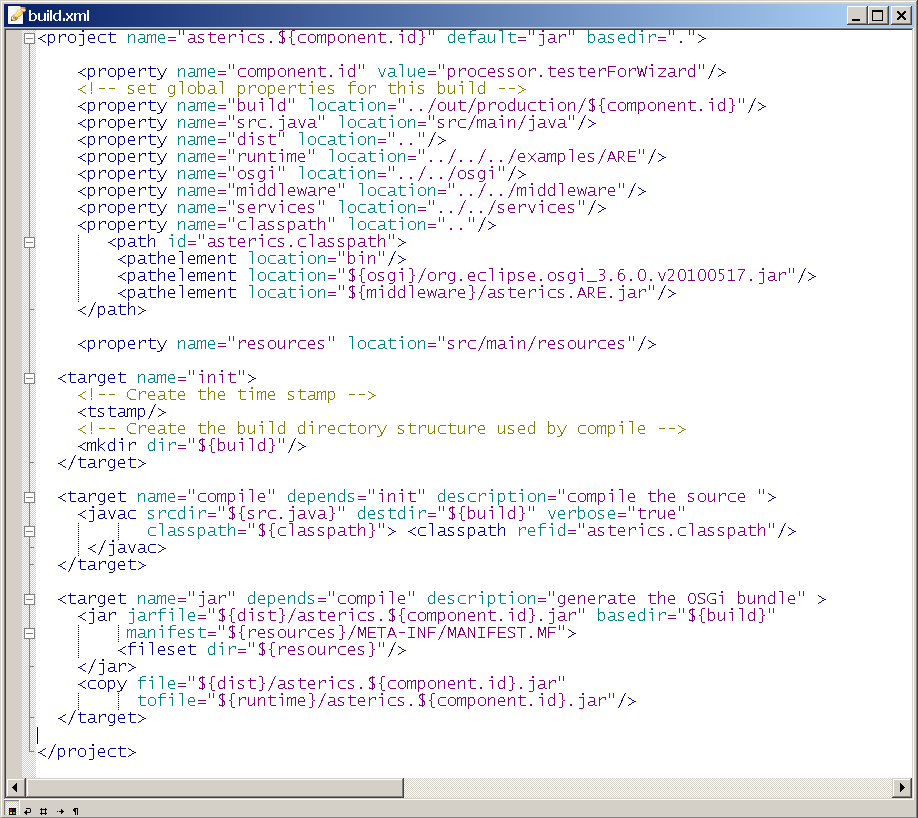This screenshot has height=818, width=918.
Task: Click the text "asterics.classpath" in path id
Action: coord(296,241)
